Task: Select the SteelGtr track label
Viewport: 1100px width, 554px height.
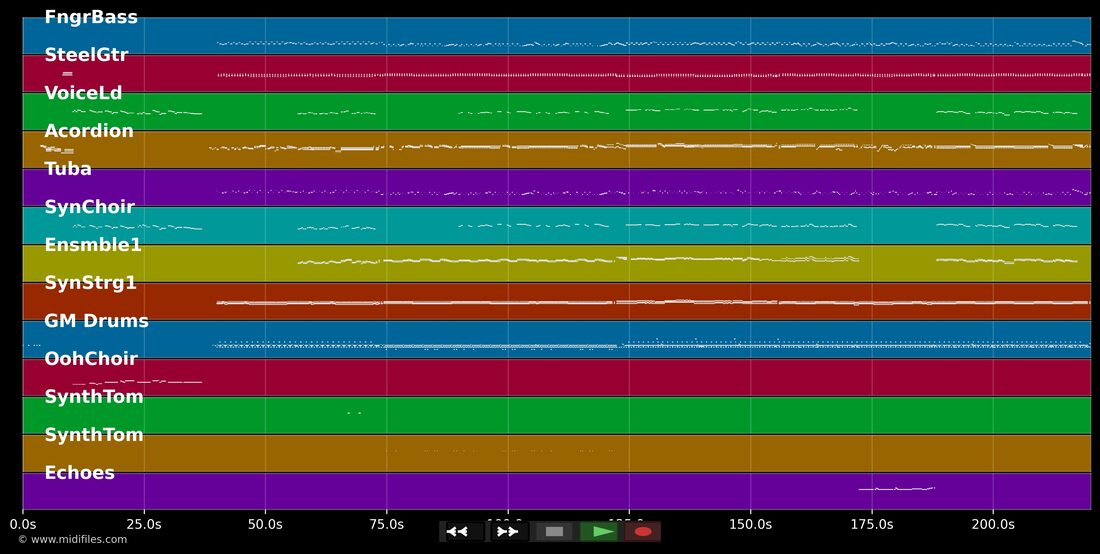Action: point(86,55)
